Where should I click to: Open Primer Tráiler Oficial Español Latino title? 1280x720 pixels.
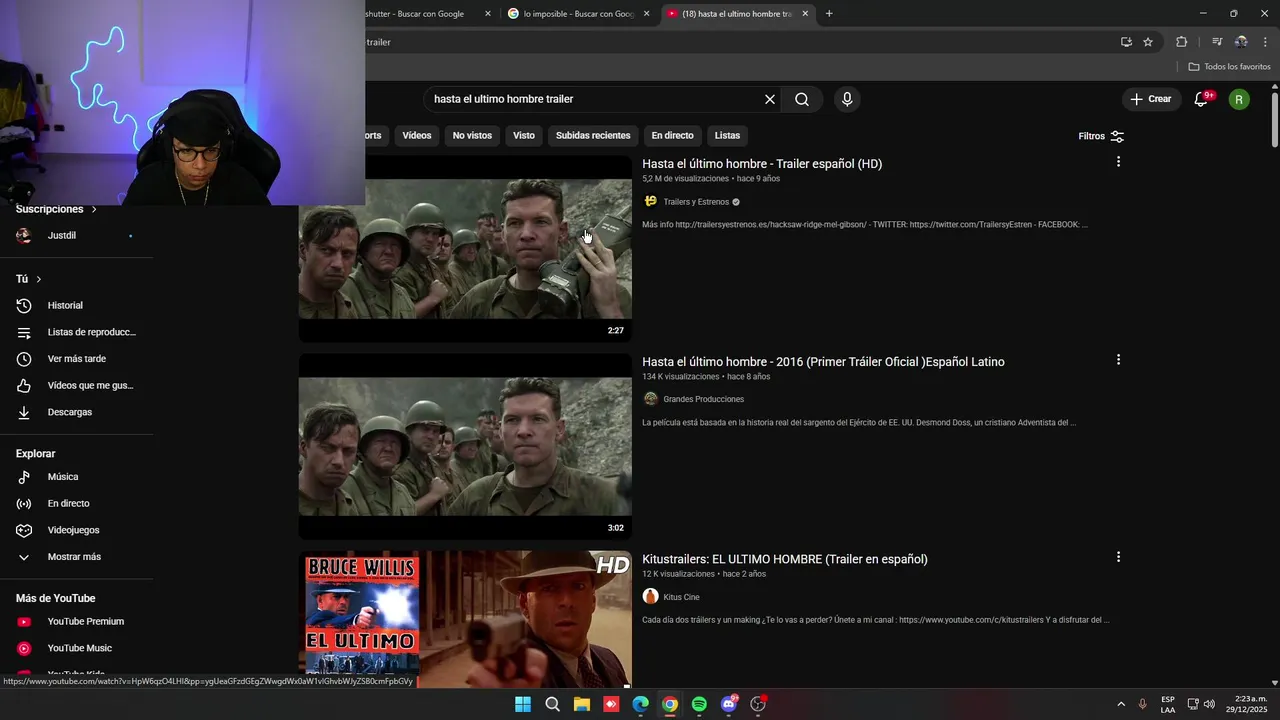823,362
